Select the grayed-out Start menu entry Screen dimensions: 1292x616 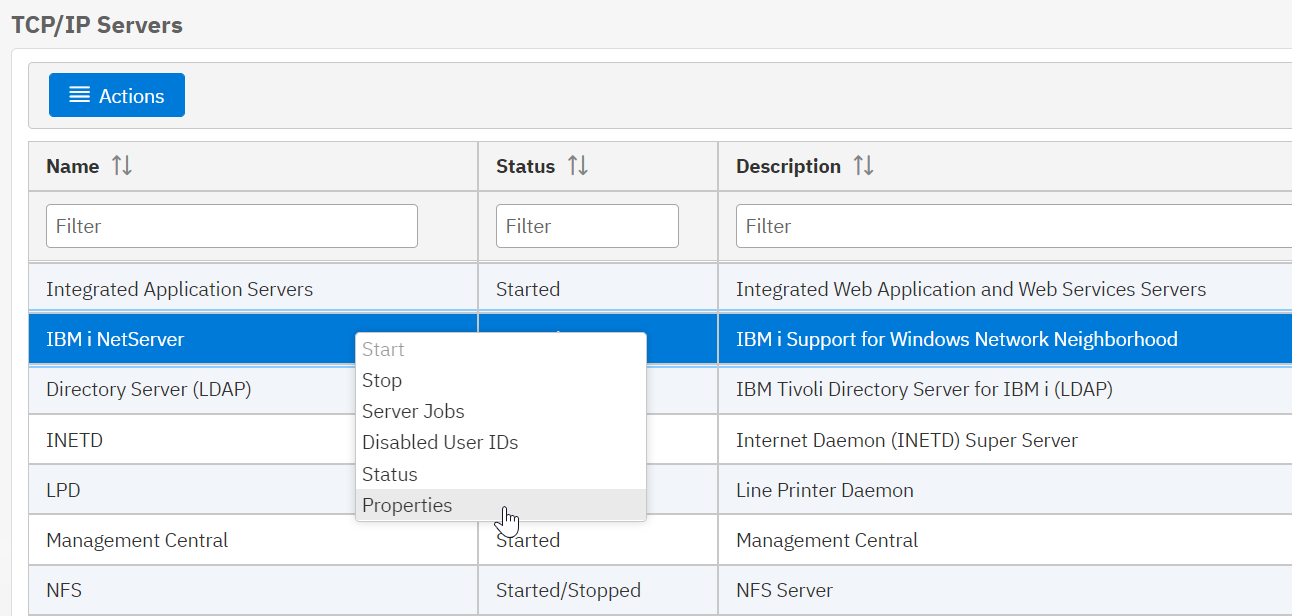click(500, 349)
